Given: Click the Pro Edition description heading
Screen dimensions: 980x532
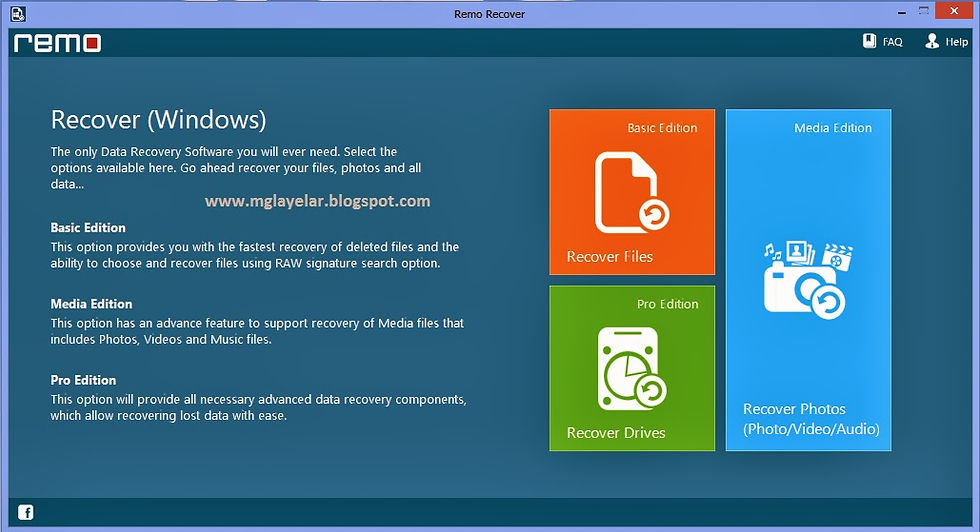Looking at the screenshot, I should pyautogui.click(x=83, y=380).
